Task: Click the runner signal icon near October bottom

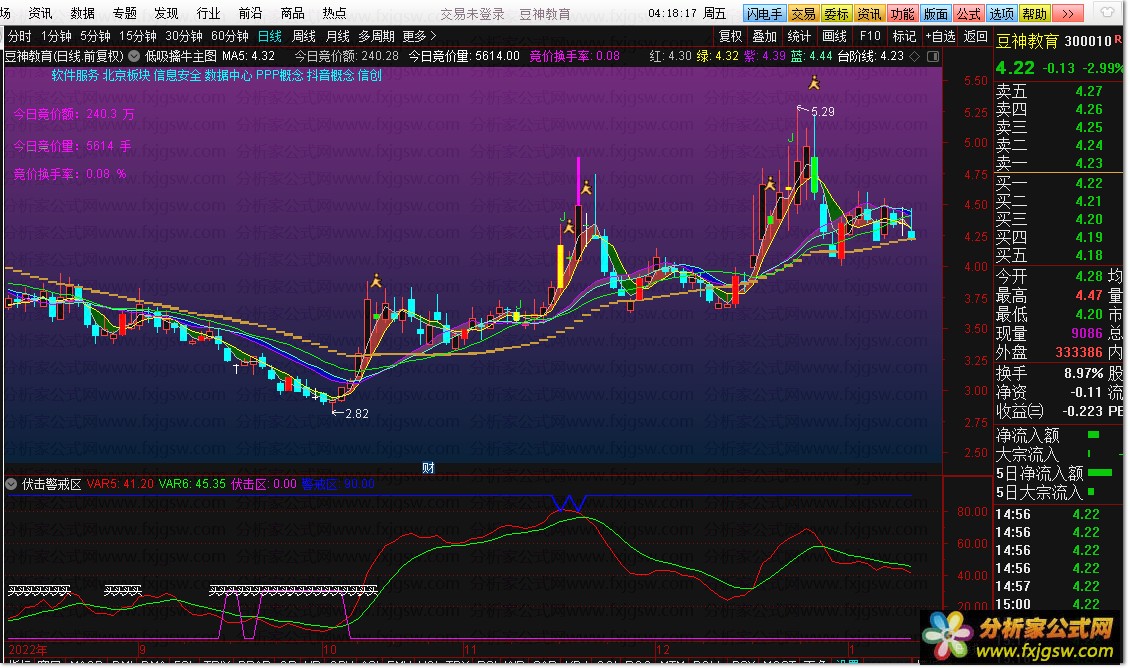Action: pyautogui.click(x=375, y=281)
